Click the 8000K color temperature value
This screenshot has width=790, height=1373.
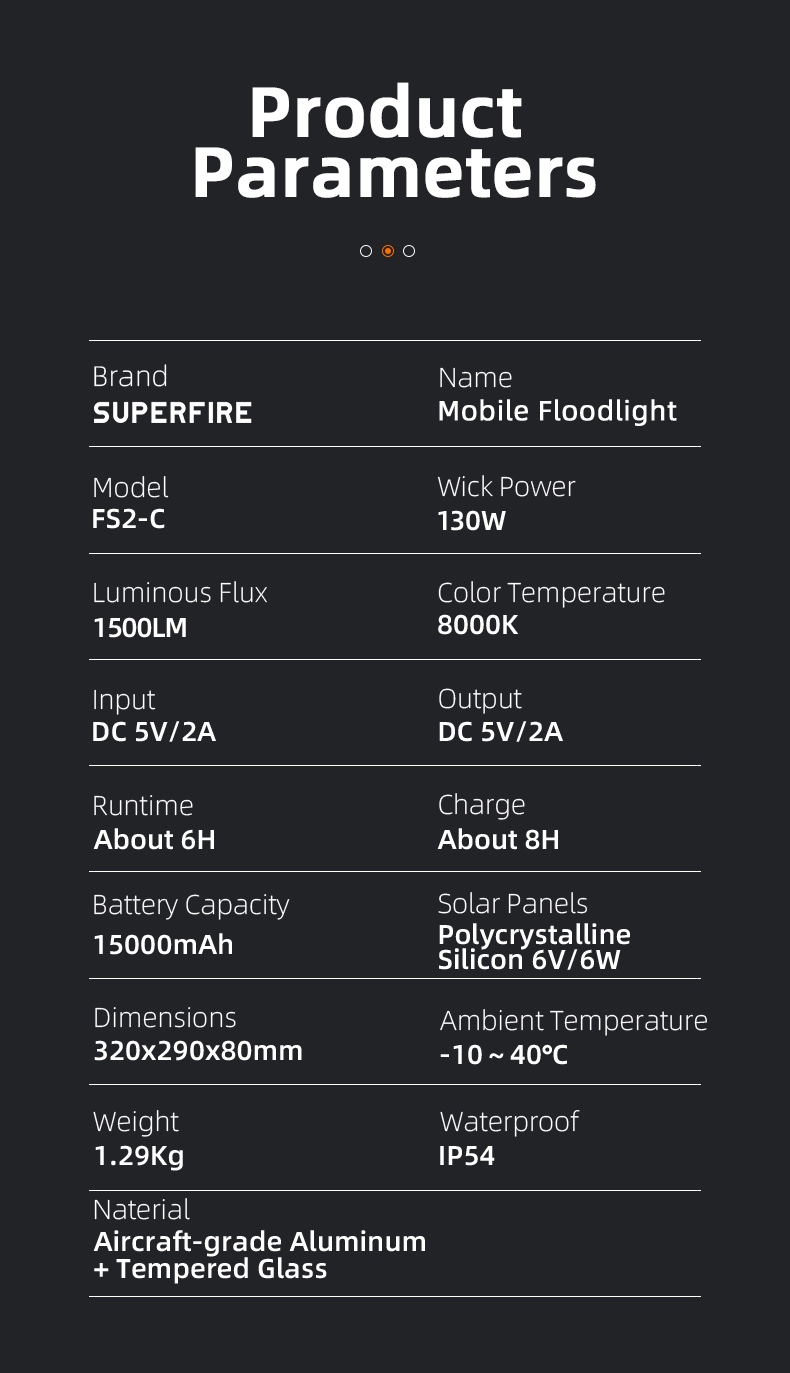pos(478,625)
